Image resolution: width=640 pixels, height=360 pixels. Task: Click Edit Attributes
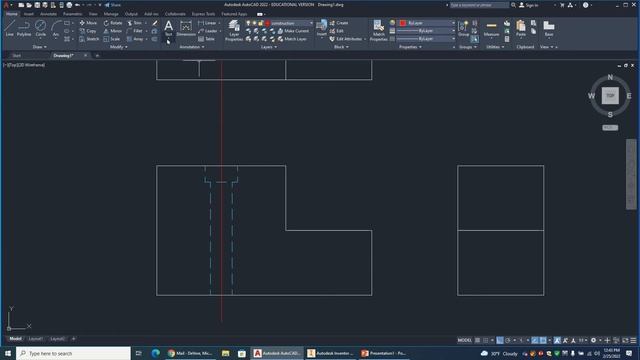click(x=346, y=39)
